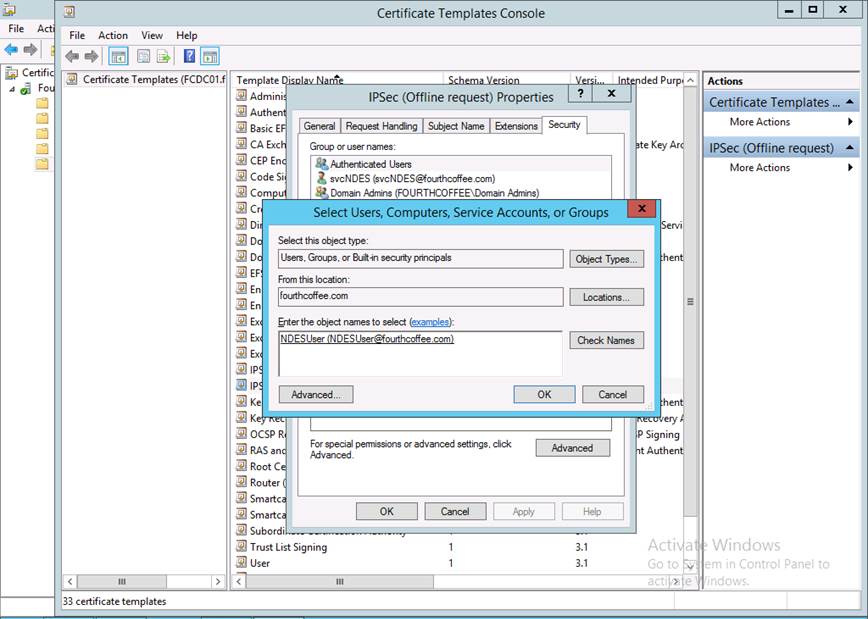
Task: Toggle the Show/Hide Action Pane toolbar icon
Action: click(x=209, y=57)
